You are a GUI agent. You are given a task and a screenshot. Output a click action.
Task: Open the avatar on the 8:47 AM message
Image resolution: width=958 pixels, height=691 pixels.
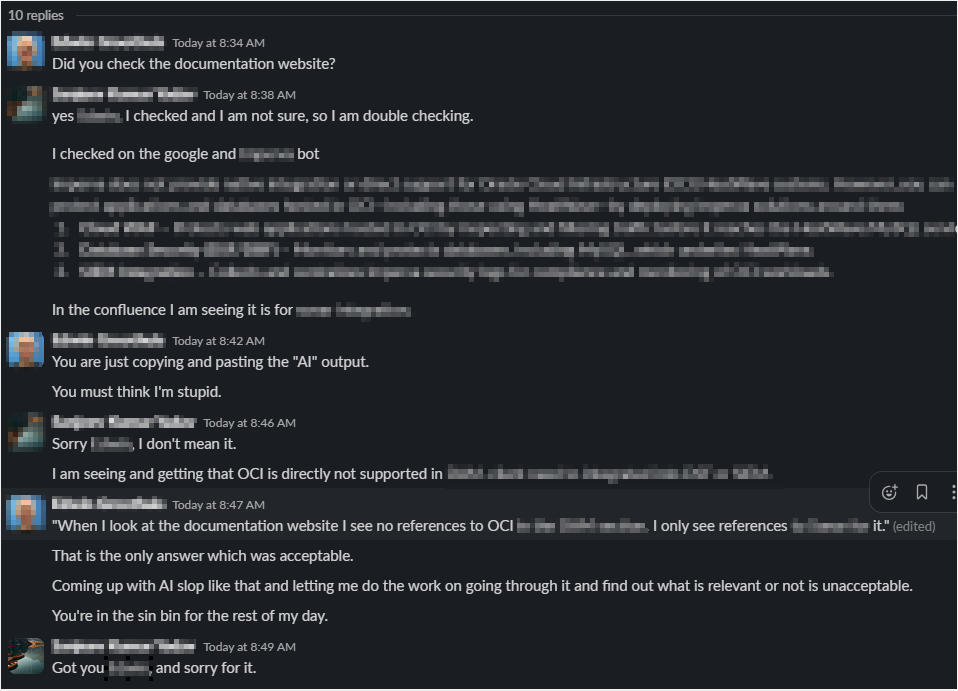coord(26,514)
